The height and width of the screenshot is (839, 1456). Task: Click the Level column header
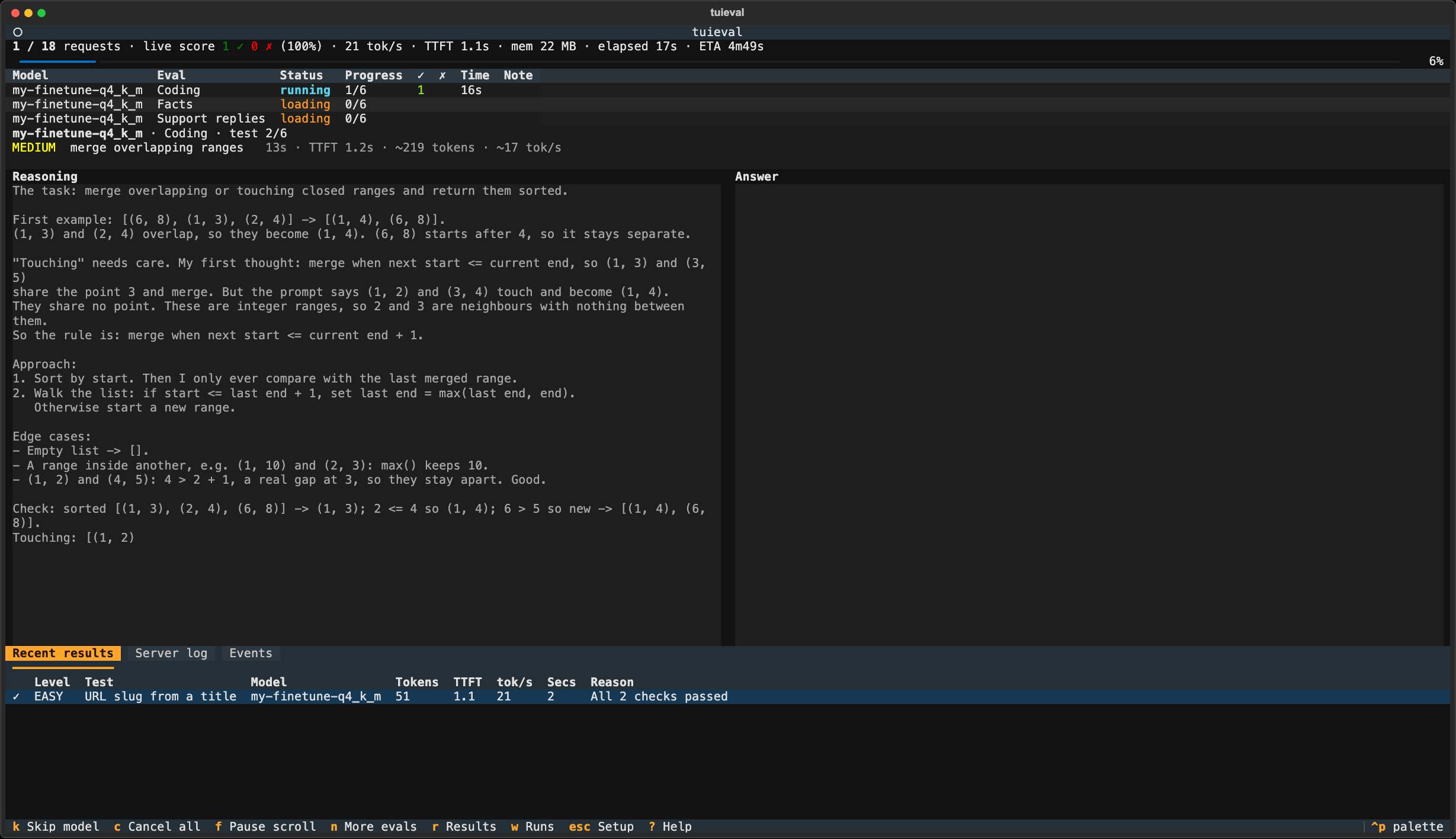(x=52, y=682)
